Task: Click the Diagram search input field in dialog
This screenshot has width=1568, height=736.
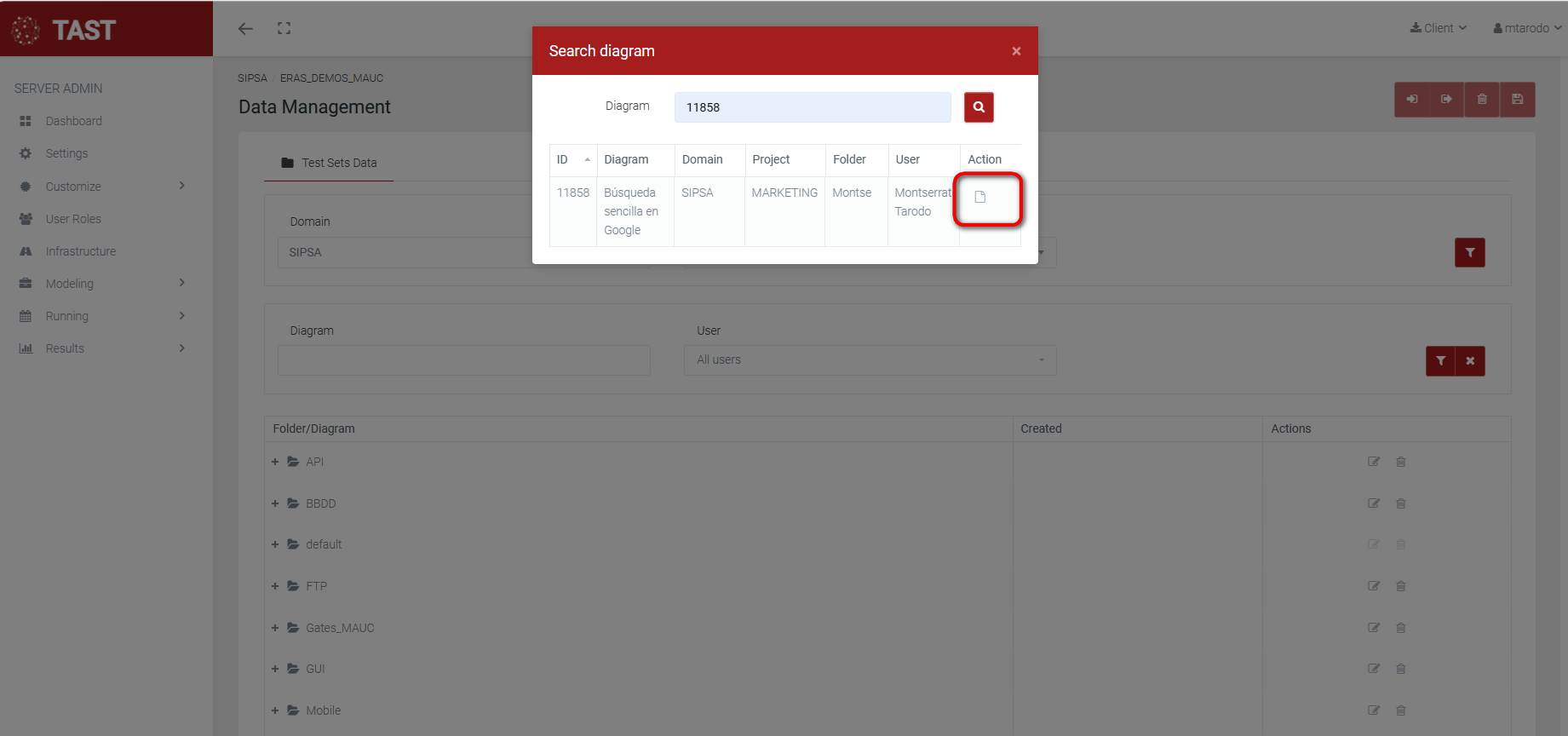Action: click(x=812, y=107)
